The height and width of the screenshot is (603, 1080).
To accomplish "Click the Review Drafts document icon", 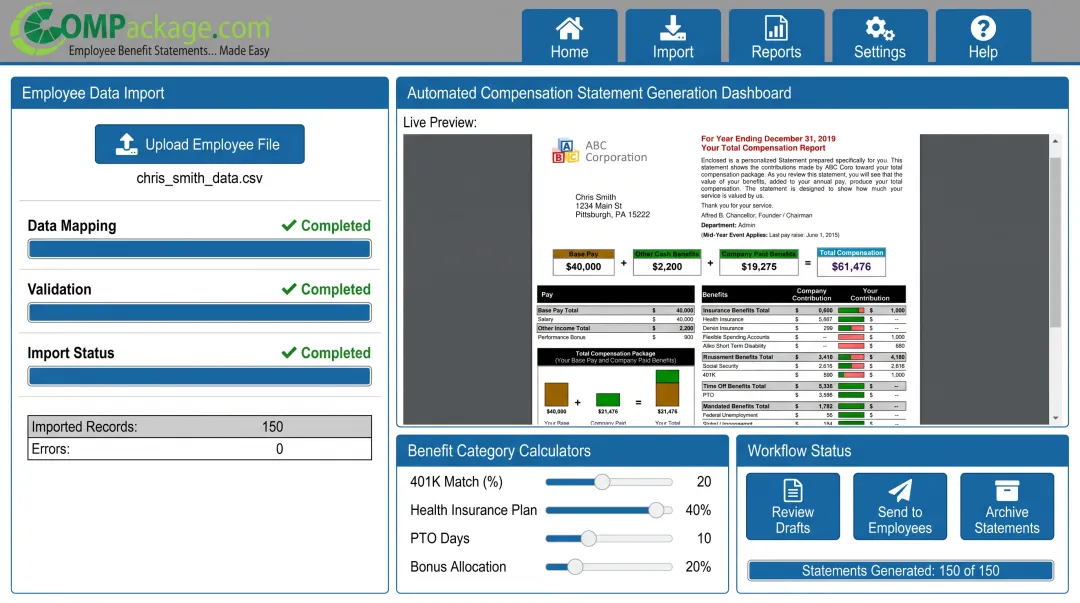I will pos(793,490).
